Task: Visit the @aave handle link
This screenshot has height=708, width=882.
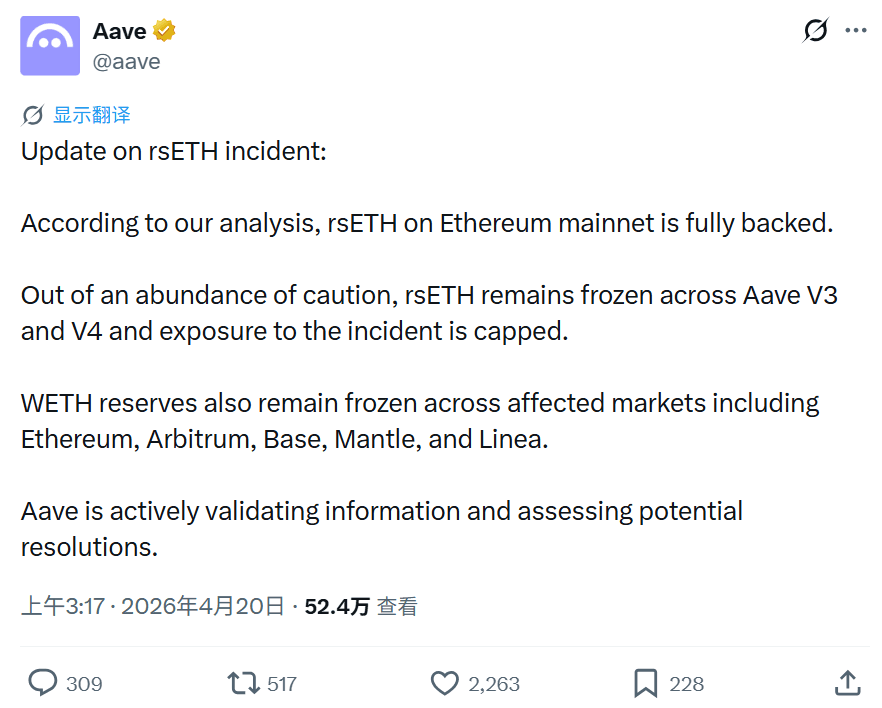Action: (x=126, y=61)
